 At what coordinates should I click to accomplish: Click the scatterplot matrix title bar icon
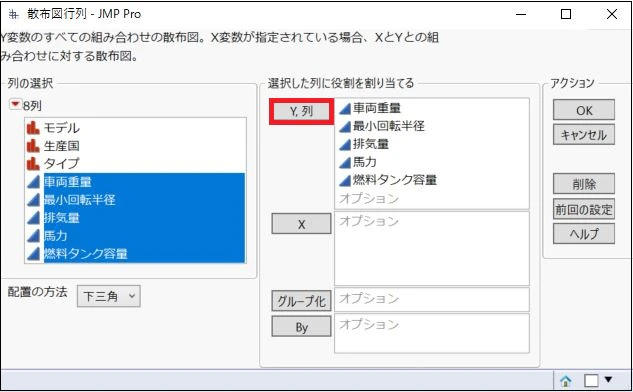[13, 15]
